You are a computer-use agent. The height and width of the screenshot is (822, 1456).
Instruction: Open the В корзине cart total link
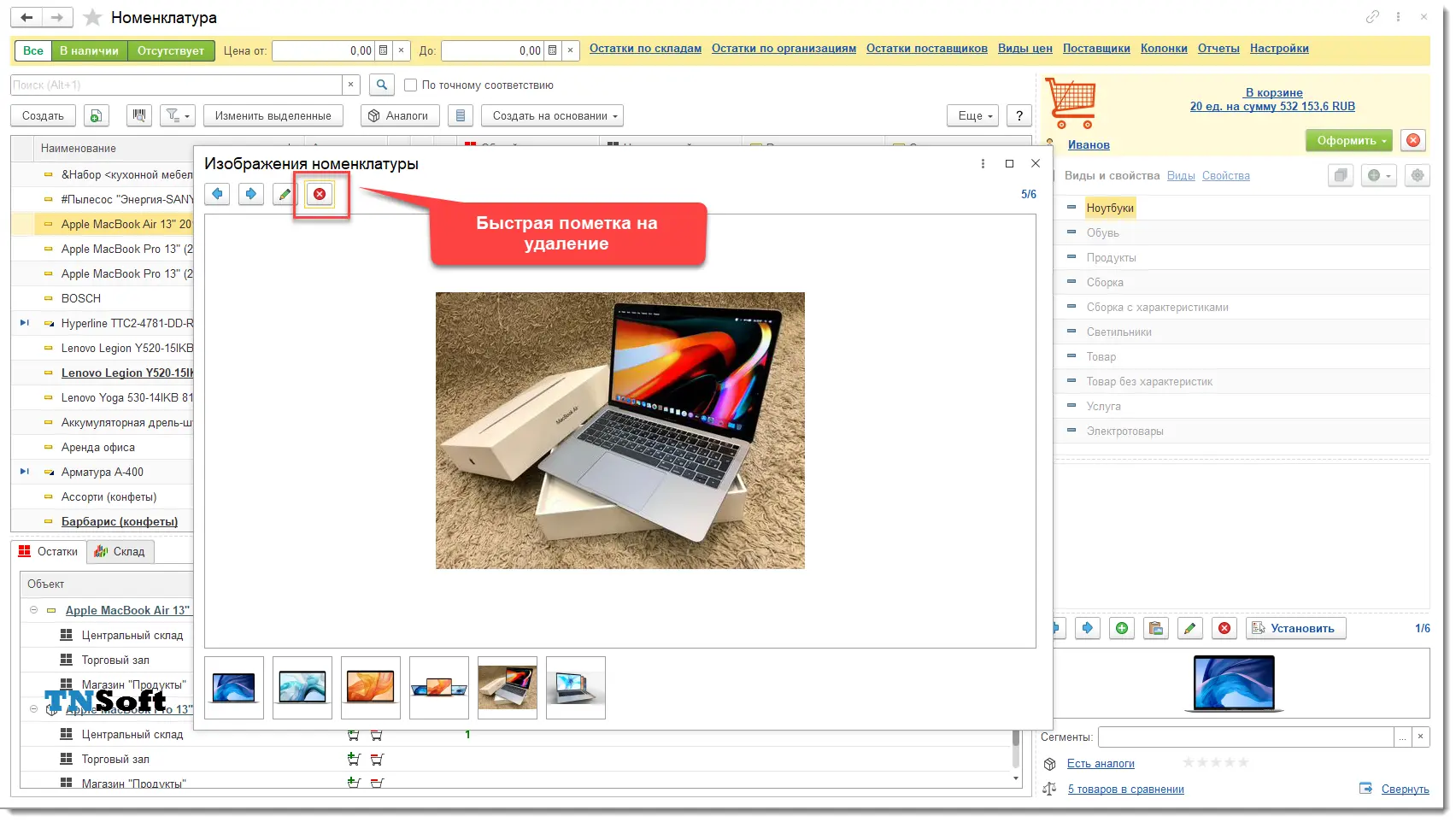pyautogui.click(x=1272, y=99)
